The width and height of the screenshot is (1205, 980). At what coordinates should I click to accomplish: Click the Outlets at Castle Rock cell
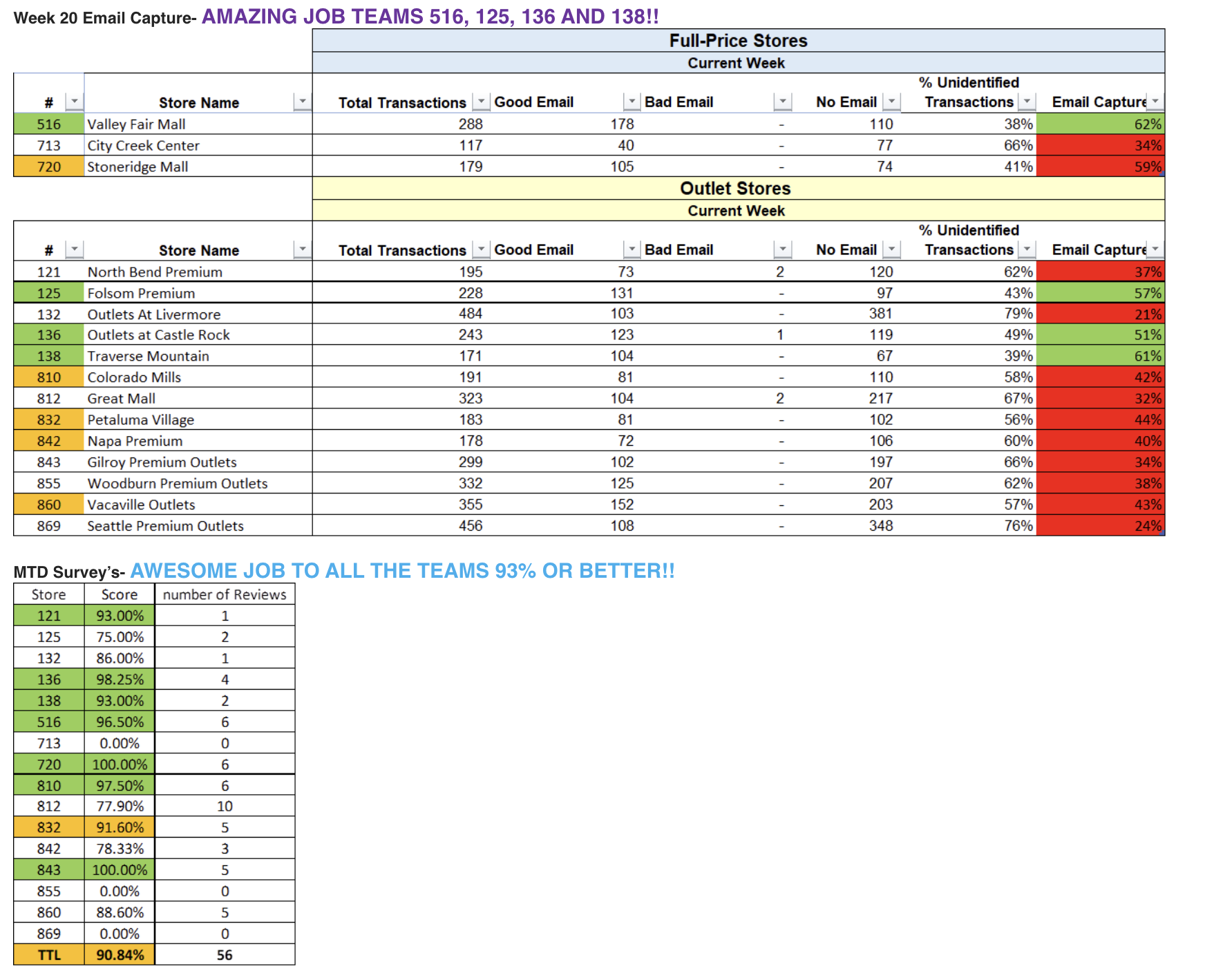198,335
